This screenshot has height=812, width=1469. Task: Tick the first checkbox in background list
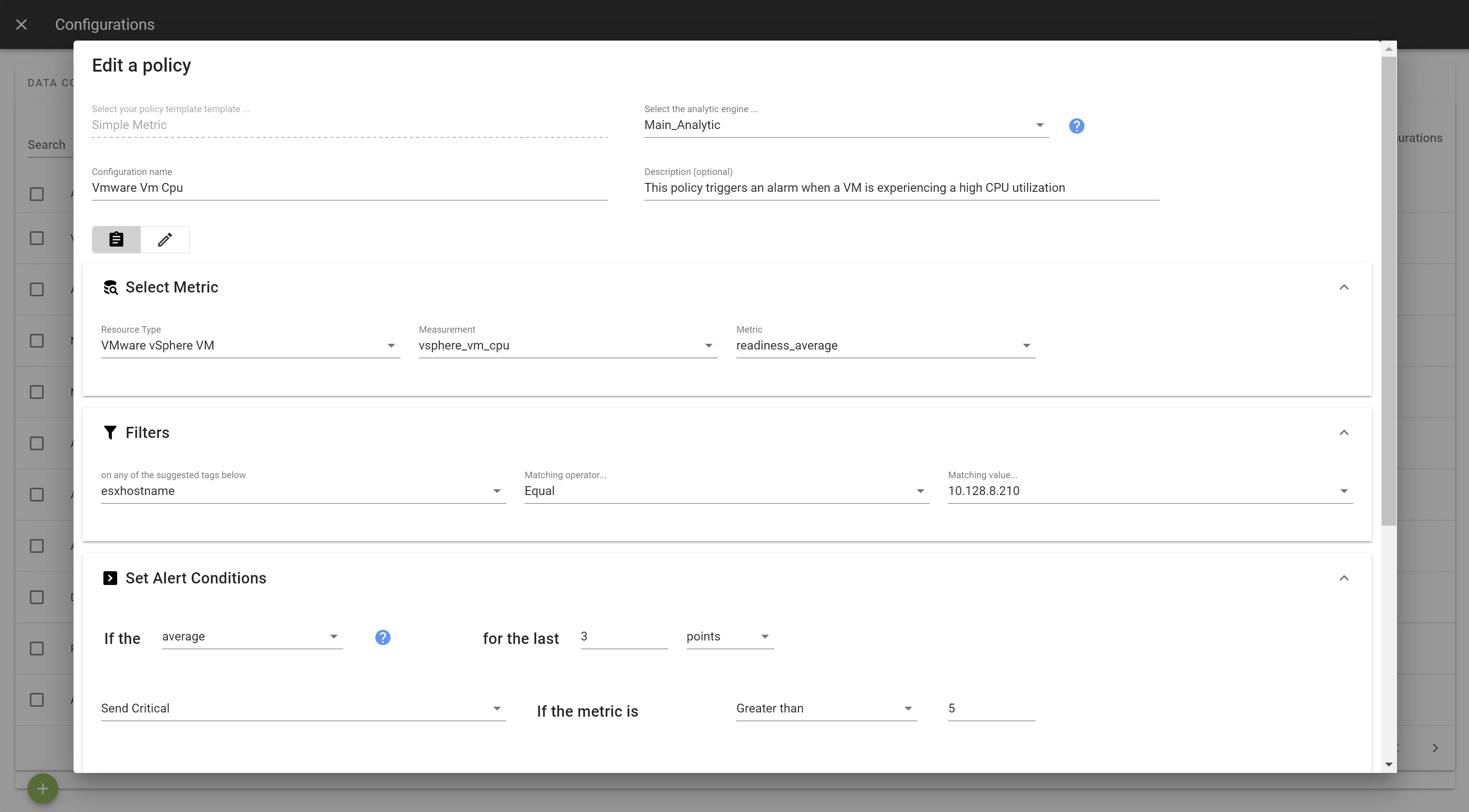click(36, 194)
